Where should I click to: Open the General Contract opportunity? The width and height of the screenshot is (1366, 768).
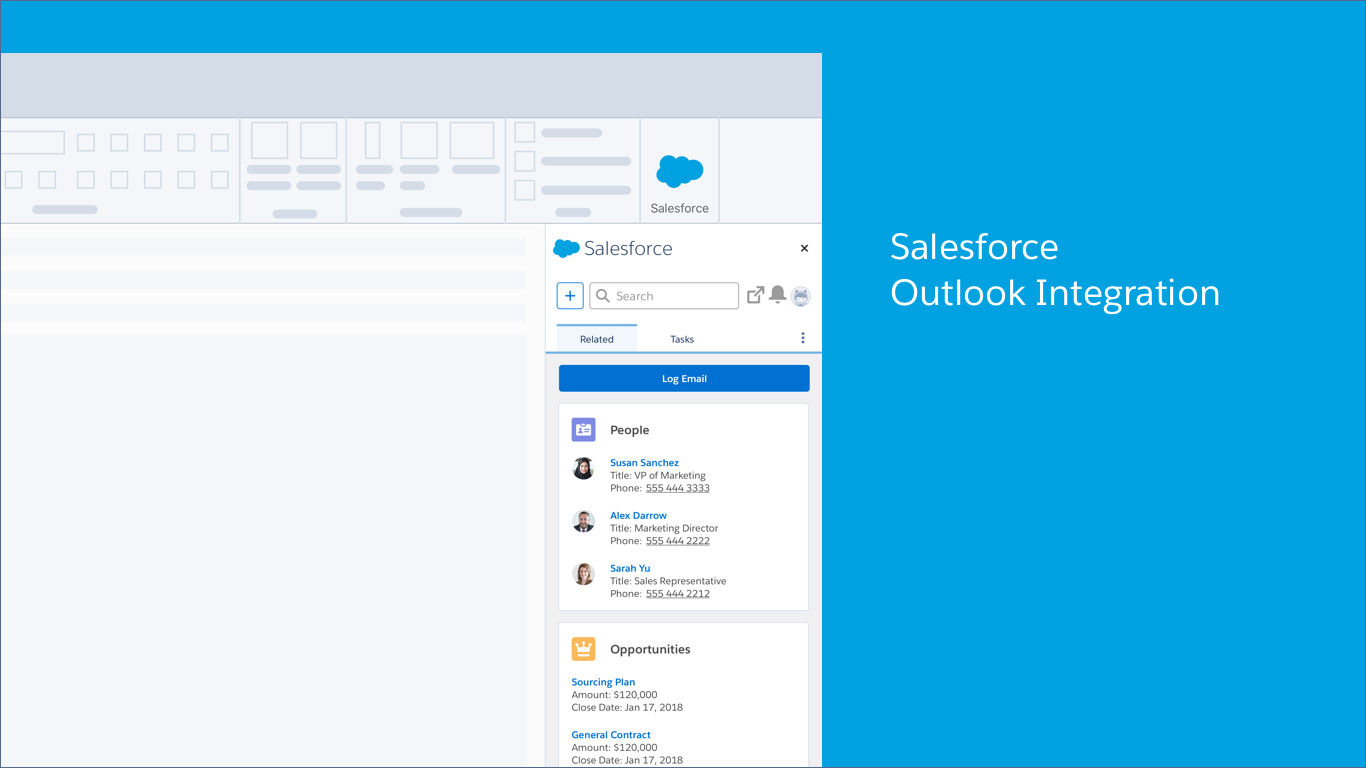tap(611, 735)
